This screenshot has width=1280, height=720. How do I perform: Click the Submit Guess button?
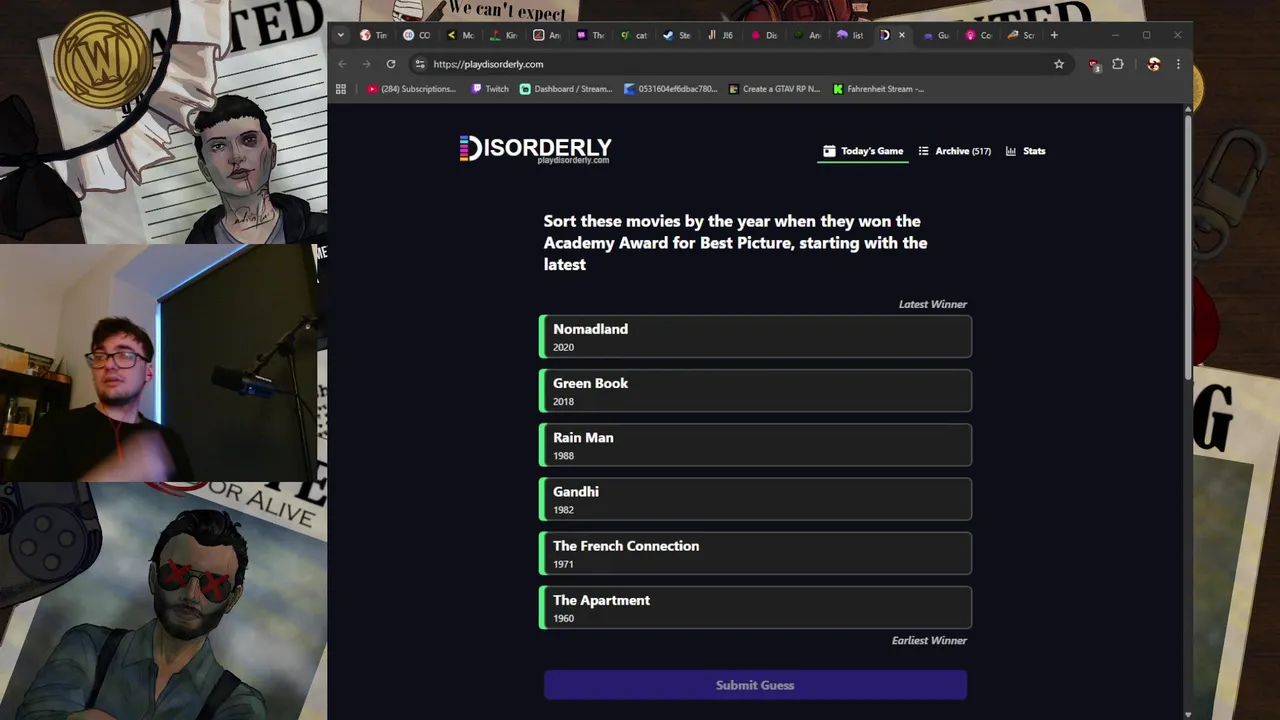click(x=755, y=685)
